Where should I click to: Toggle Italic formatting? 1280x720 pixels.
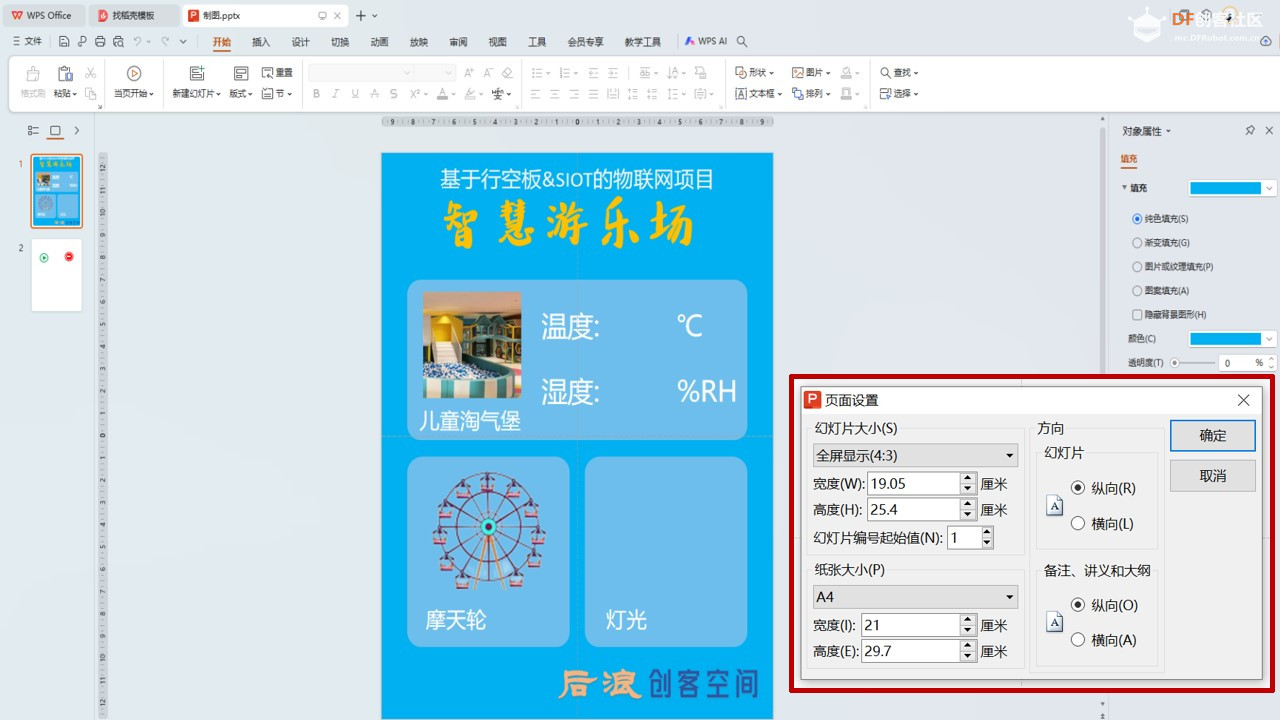[335, 94]
